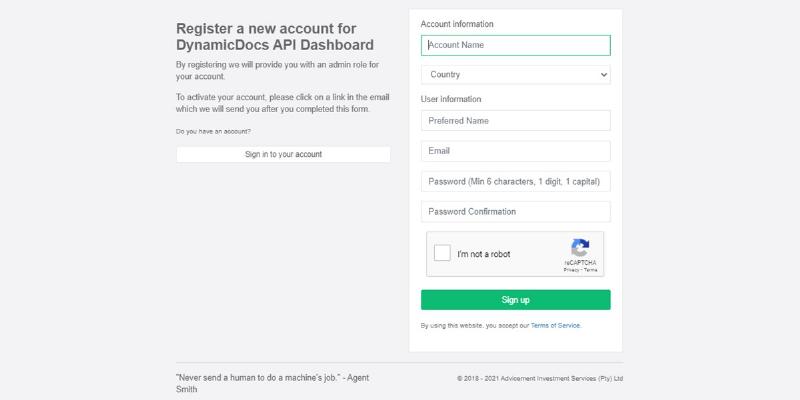
Task: Focus the Password field with minimum requirements
Action: [x=515, y=182]
